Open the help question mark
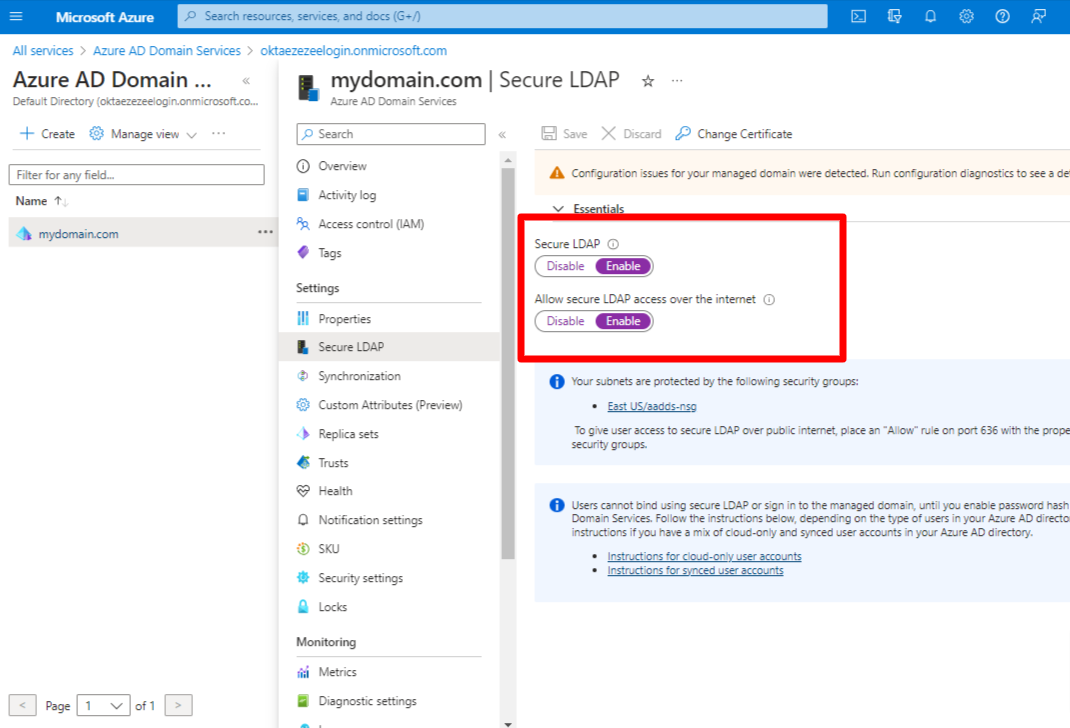Viewport: 1070px width, 728px height. (x=1002, y=16)
